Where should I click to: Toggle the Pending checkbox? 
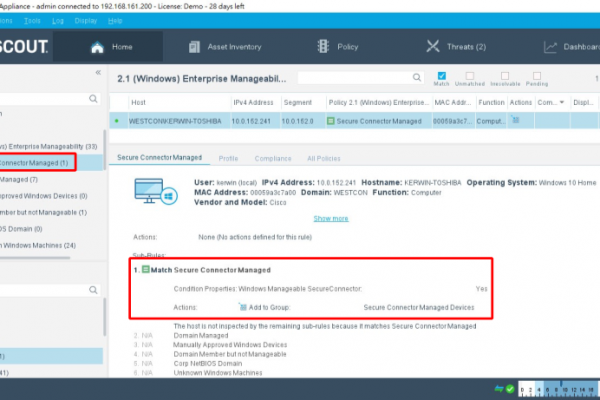(x=537, y=75)
